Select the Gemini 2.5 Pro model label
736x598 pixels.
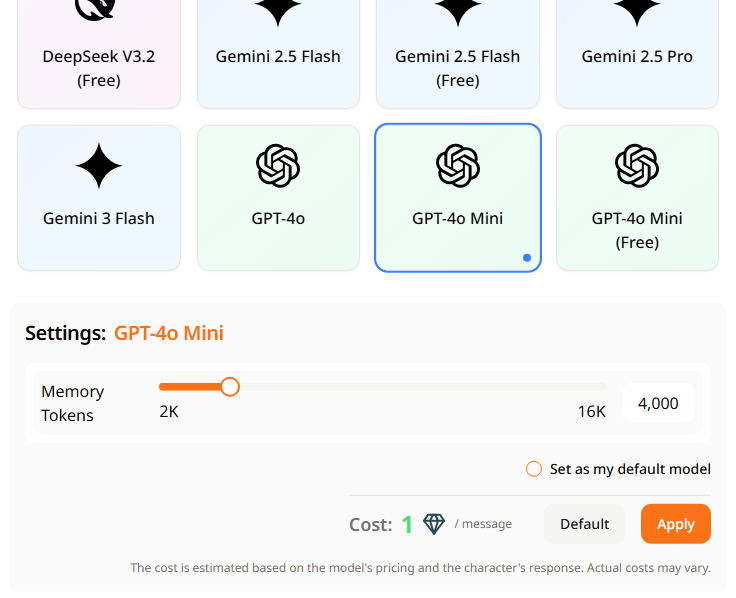[637, 56]
